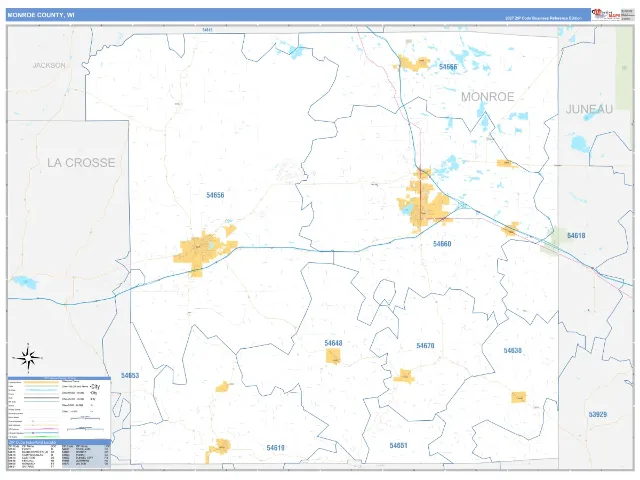Click ZIP code label 54651

tap(398, 445)
